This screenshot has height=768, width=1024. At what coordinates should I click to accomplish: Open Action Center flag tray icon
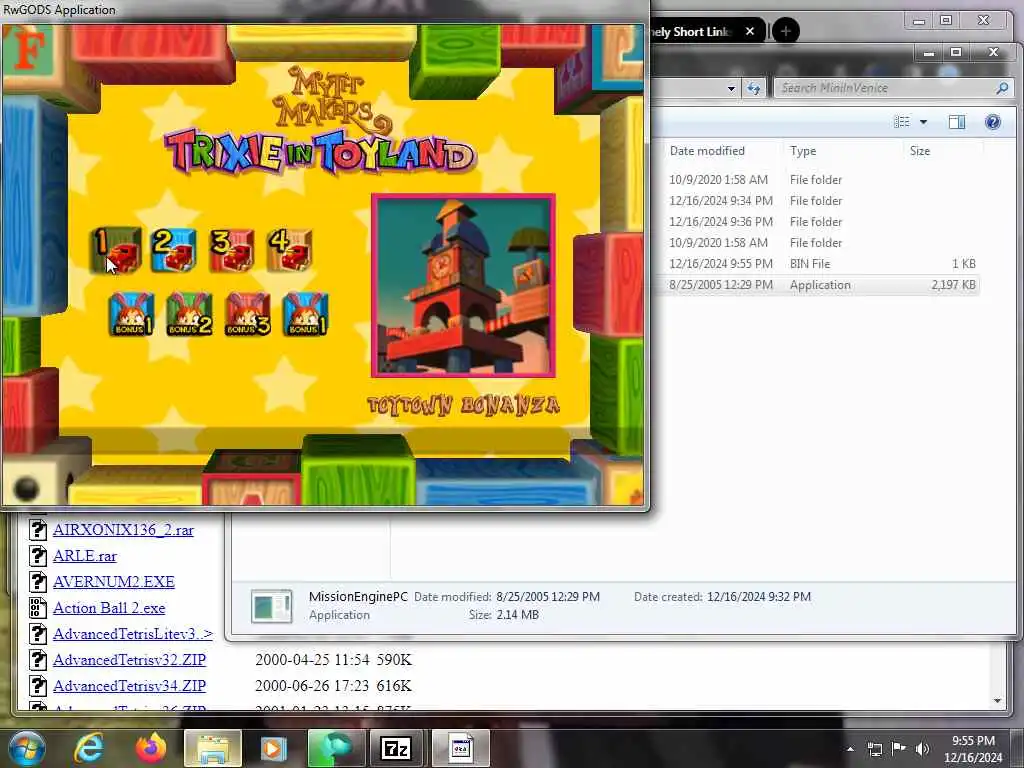click(x=899, y=749)
